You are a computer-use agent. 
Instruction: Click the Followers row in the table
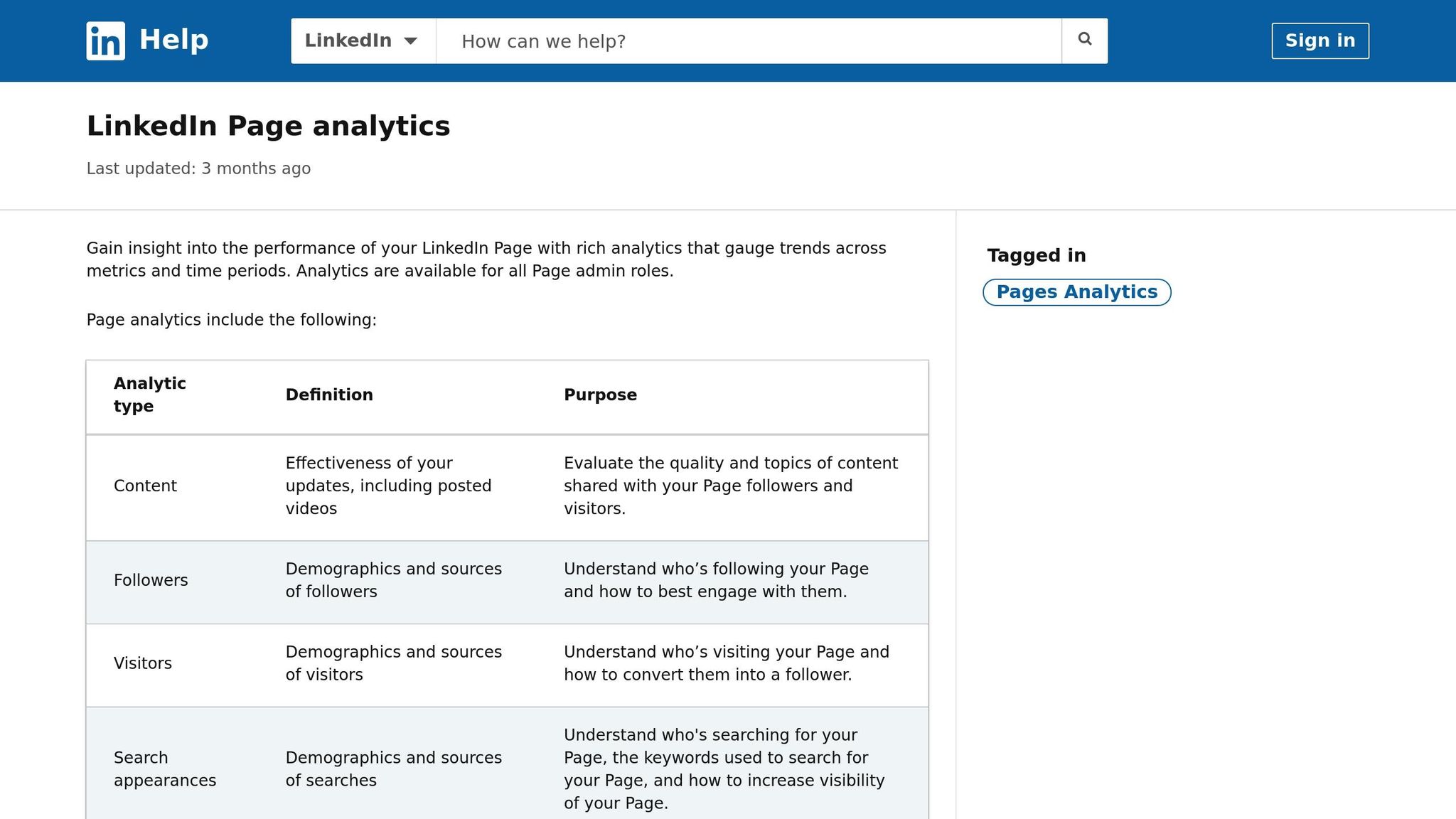coord(151,580)
